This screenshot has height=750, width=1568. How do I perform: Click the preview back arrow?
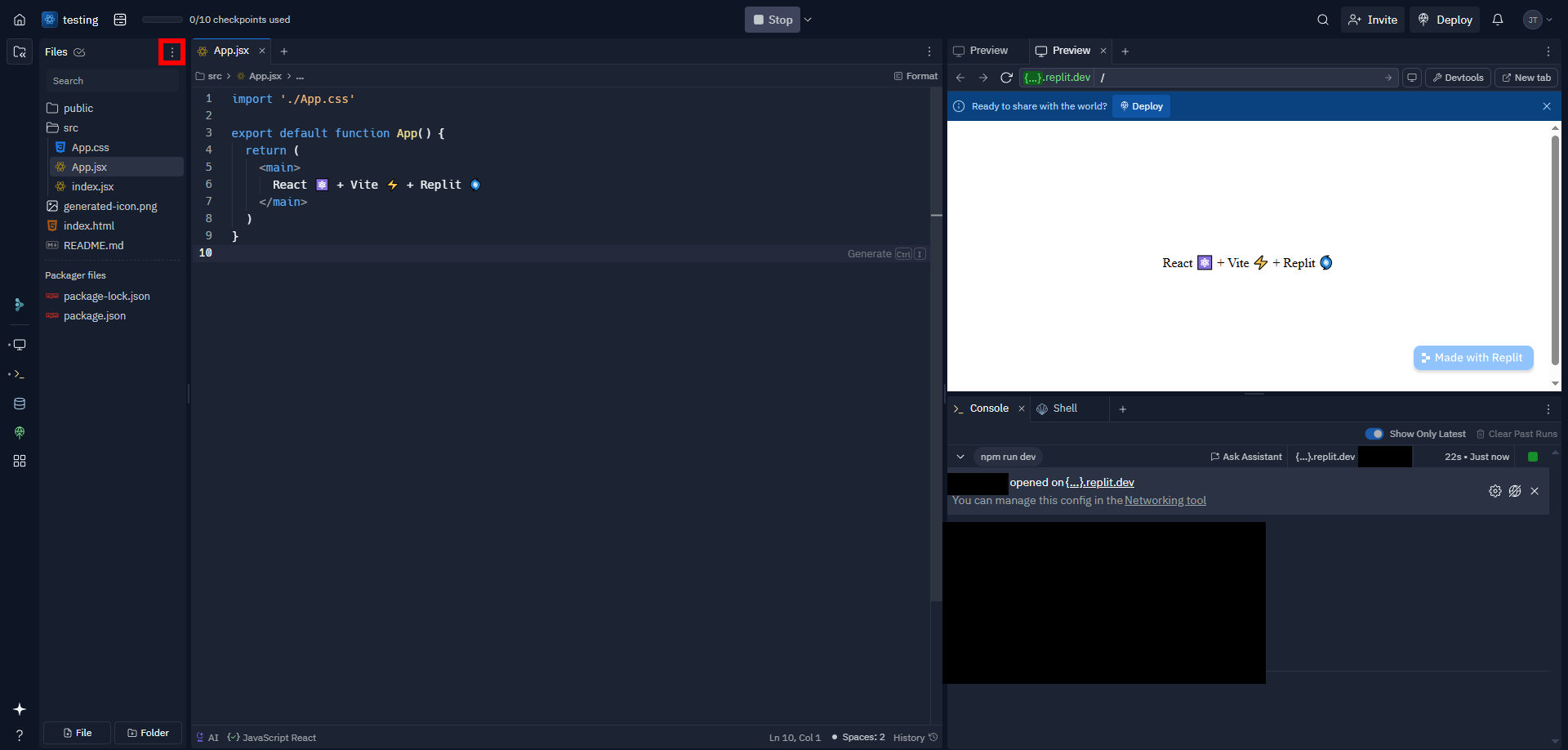point(960,78)
